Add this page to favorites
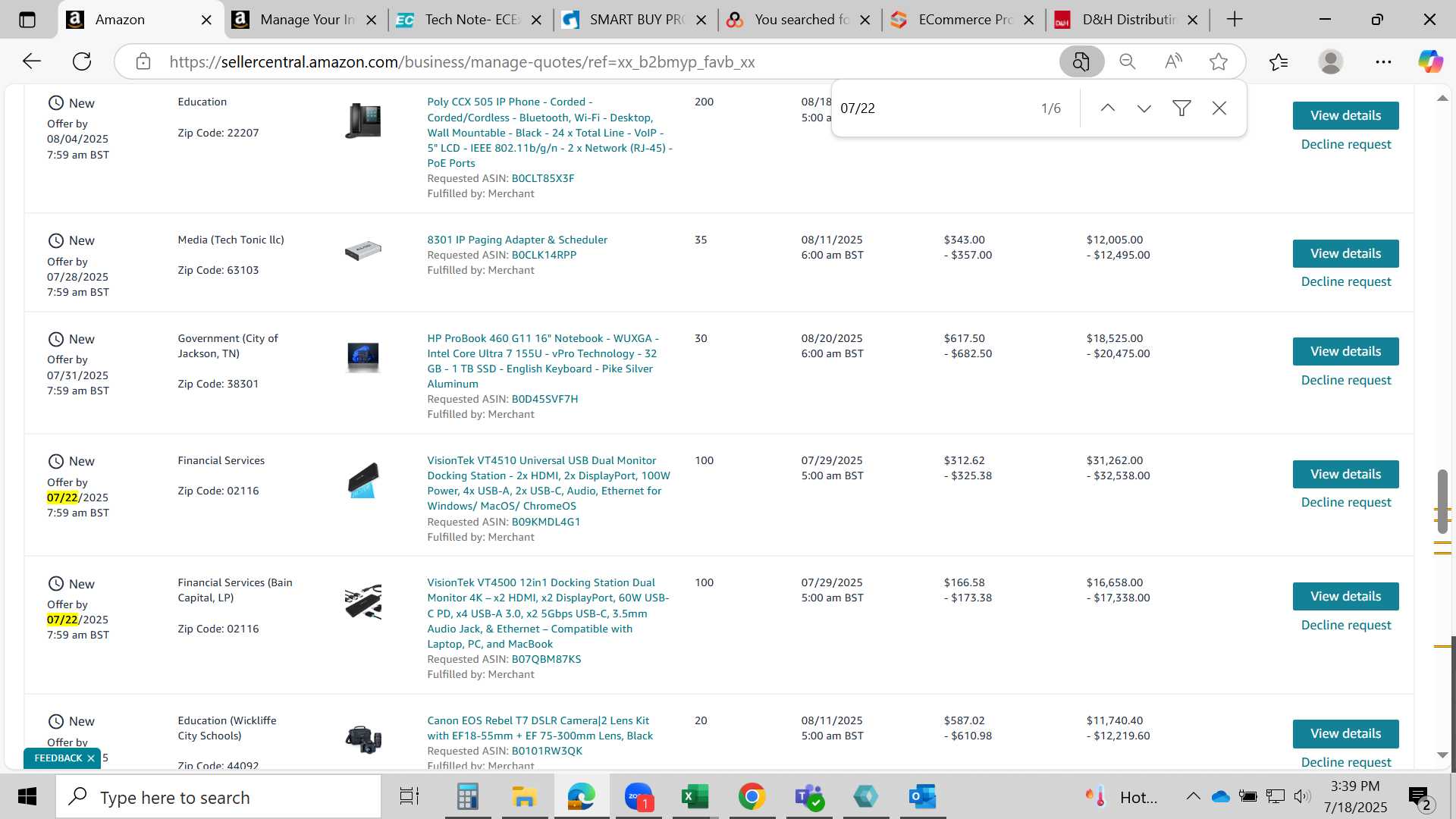1456x819 pixels. [1219, 61]
